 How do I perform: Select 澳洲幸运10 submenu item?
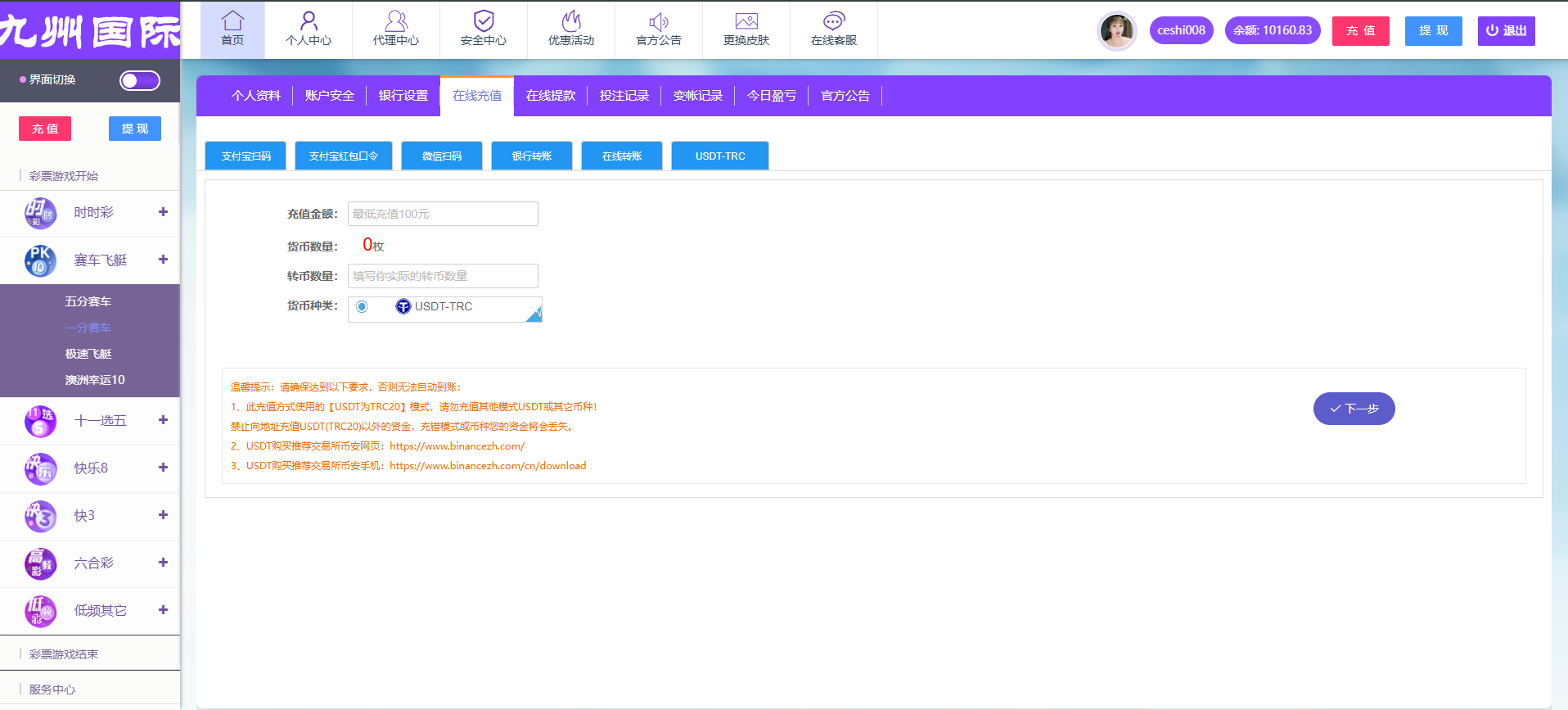[95, 380]
